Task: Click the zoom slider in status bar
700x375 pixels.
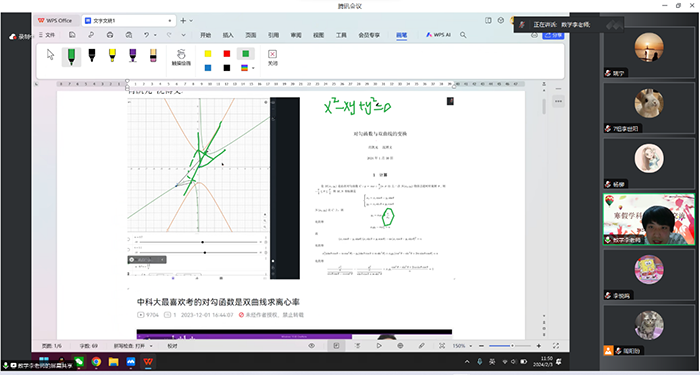Action: [510, 346]
